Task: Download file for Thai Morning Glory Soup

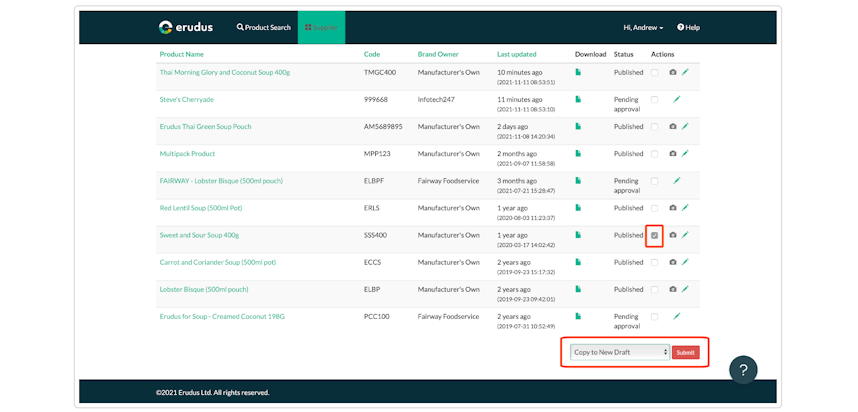Action: (x=578, y=72)
